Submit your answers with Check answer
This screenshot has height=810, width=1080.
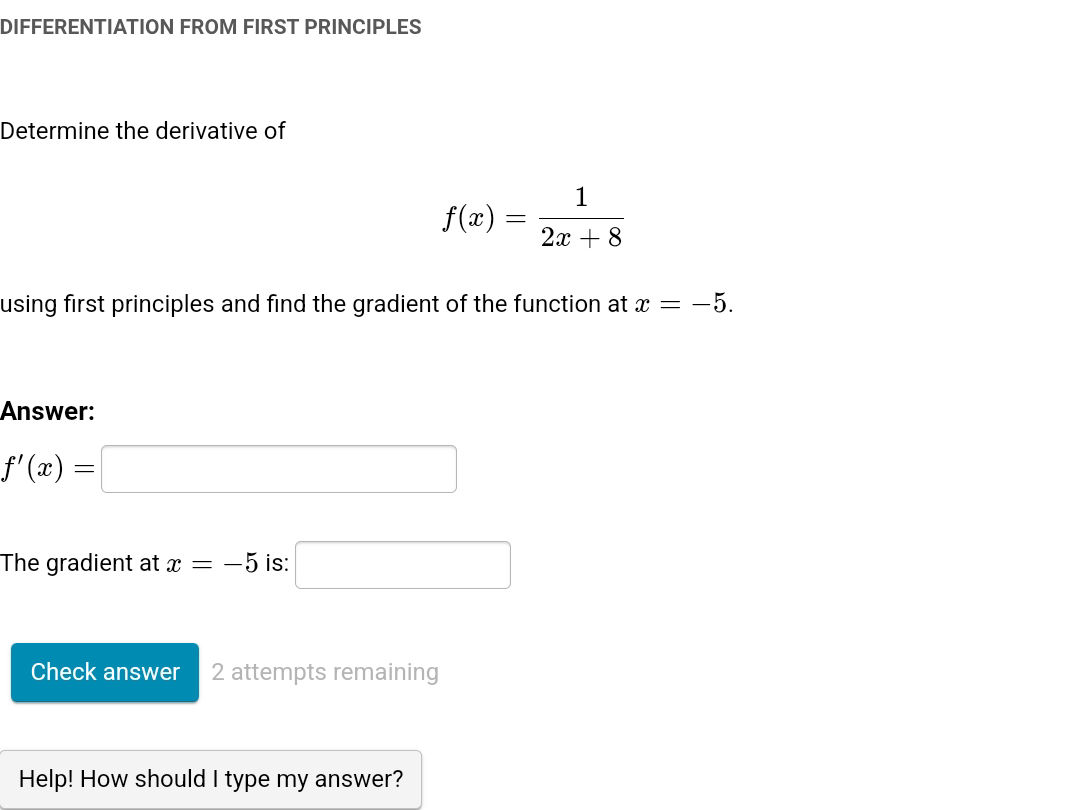pyautogui.click(x=104, y=672)
